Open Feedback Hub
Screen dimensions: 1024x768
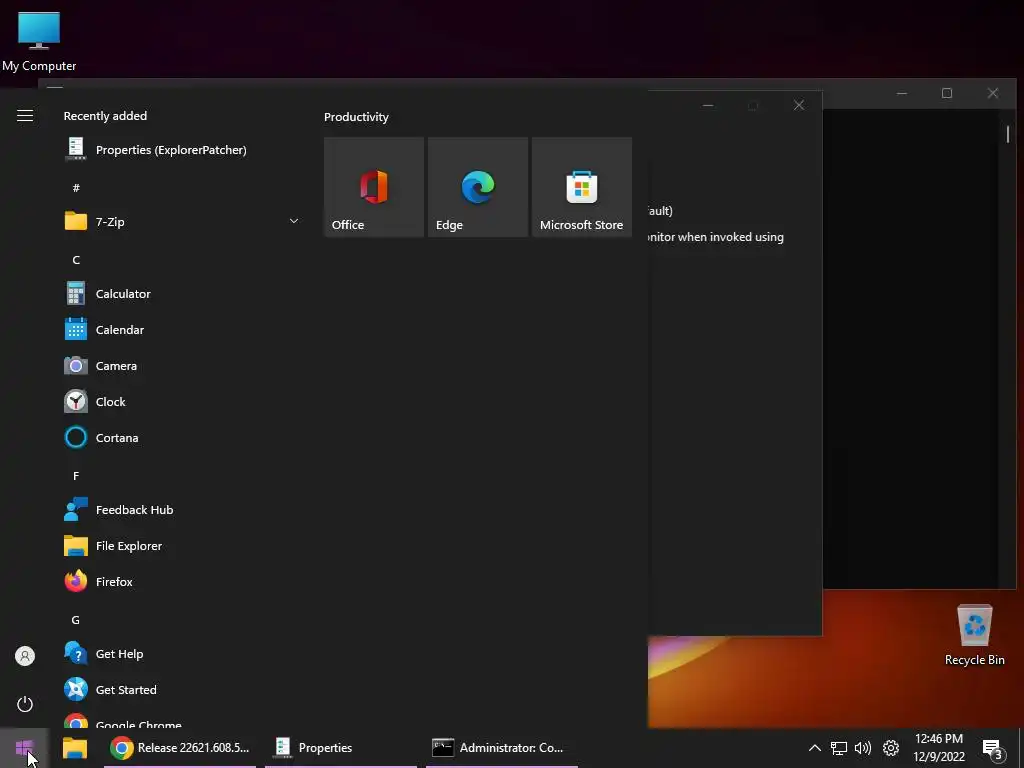click(x=181, y=509)
